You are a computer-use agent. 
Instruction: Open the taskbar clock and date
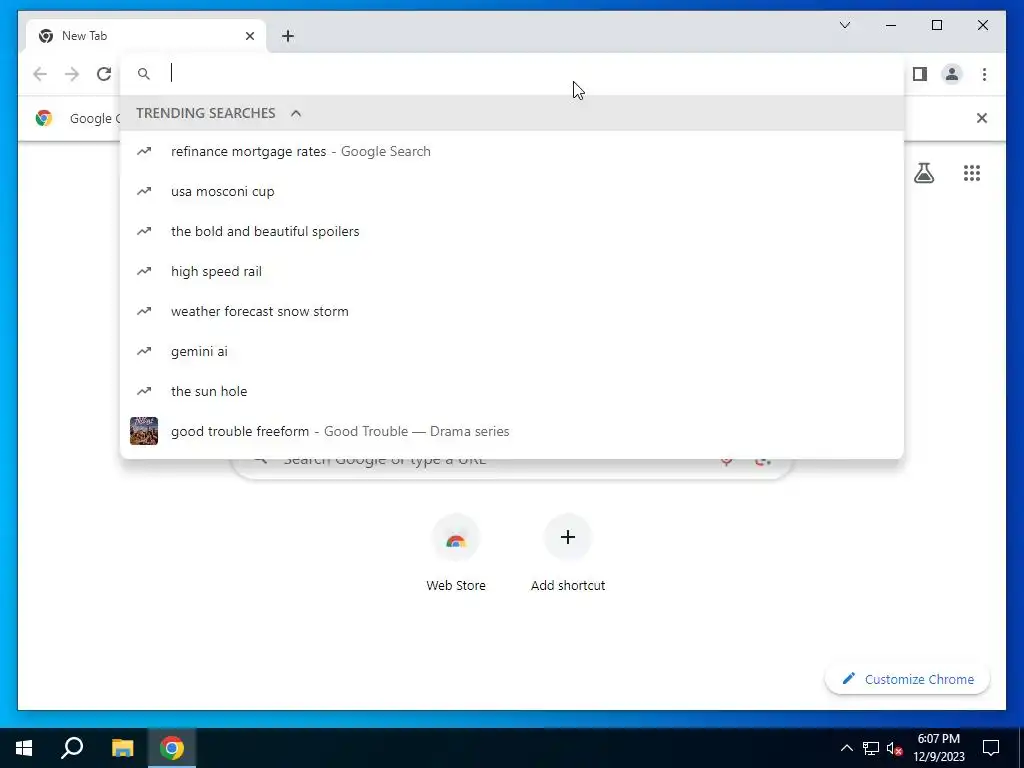(938, 748)
